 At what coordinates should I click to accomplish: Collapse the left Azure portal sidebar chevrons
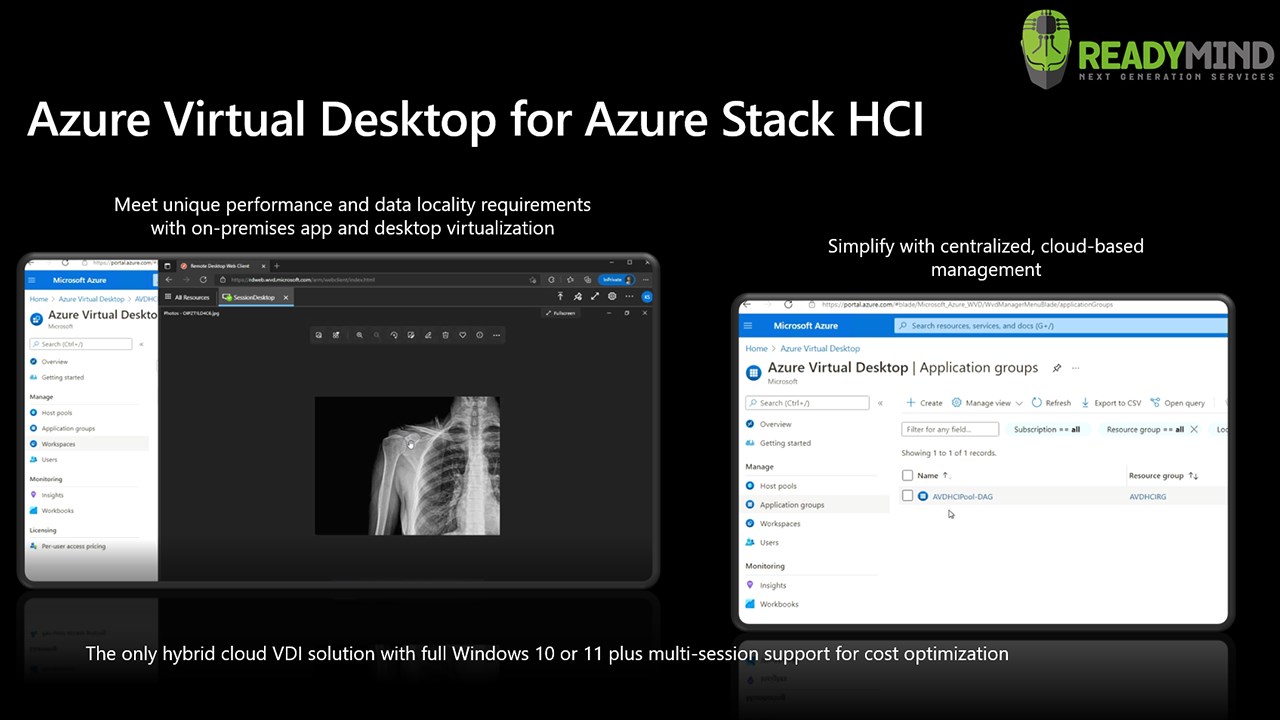click(141, 344)
